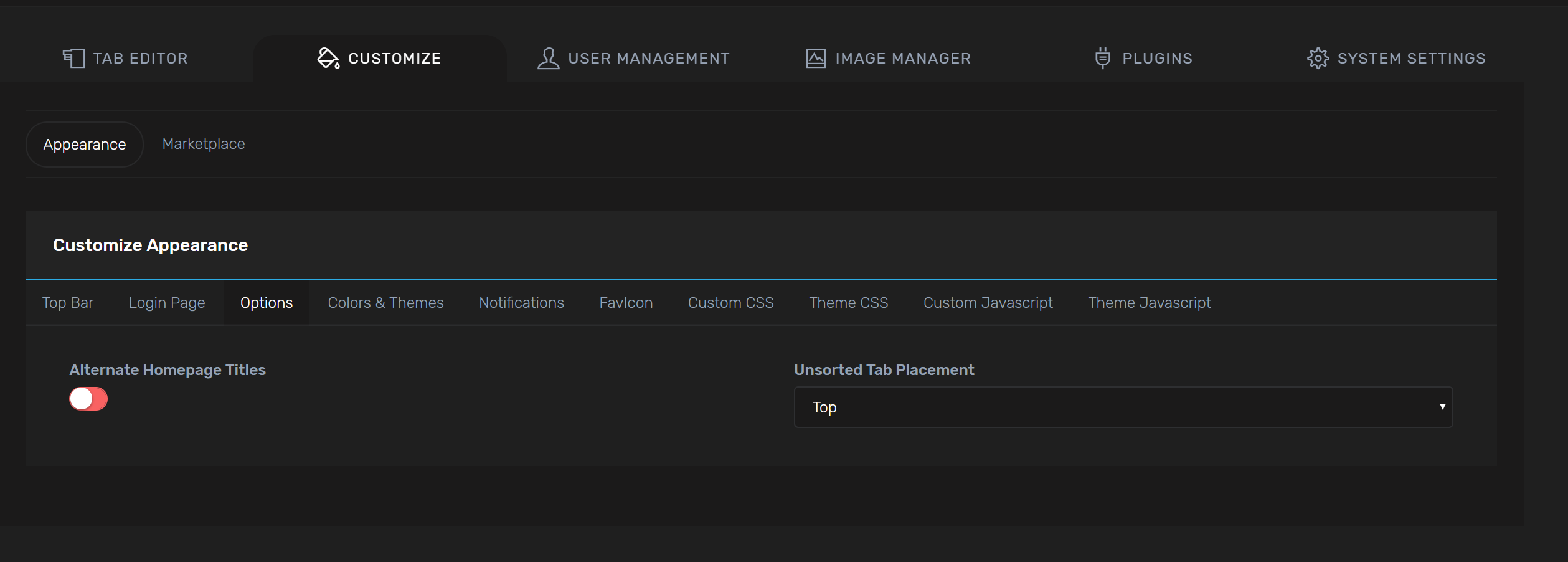Click the Plugins plug icon

pos(1102,59)
